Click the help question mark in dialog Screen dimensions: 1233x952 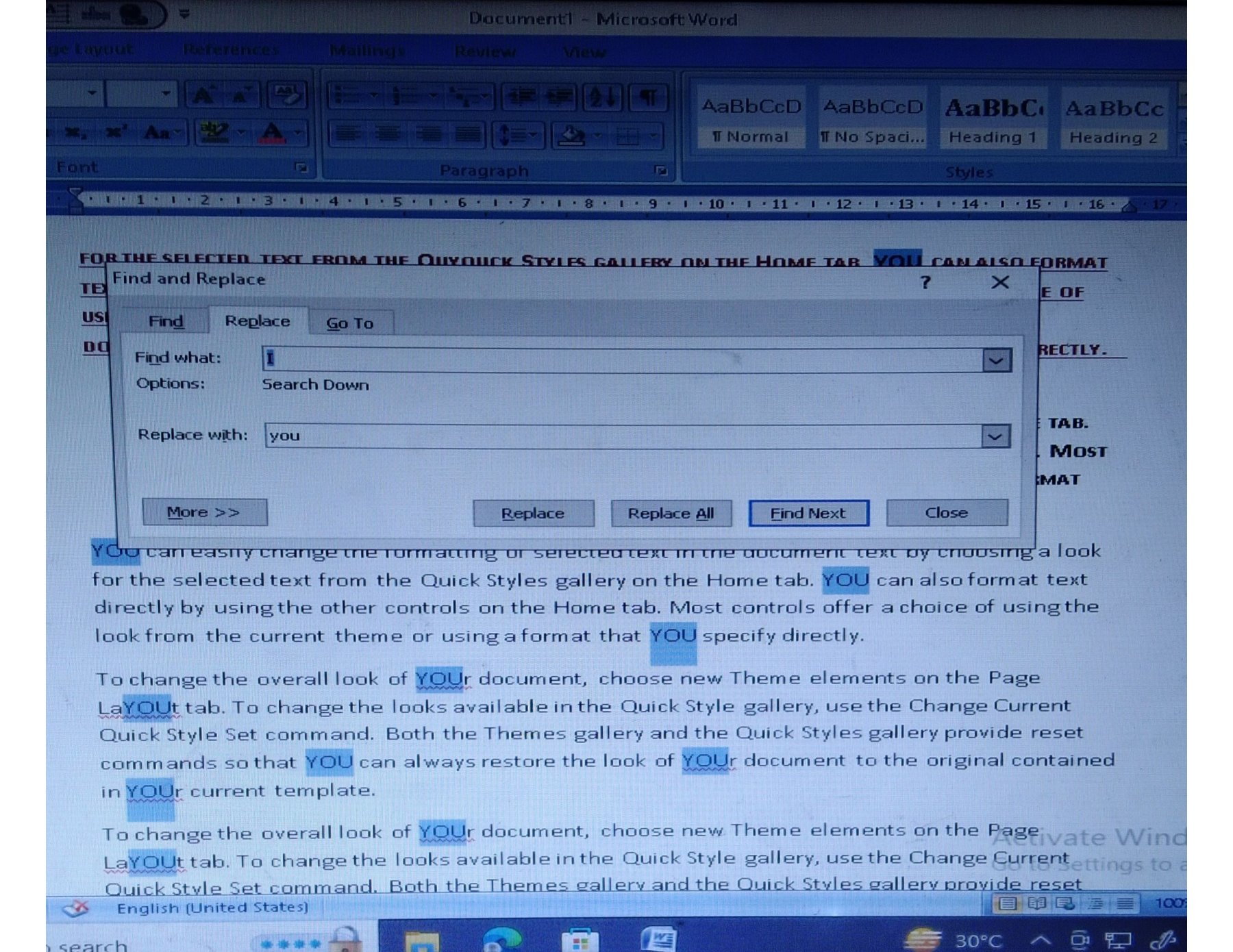[x=925, y=282]
